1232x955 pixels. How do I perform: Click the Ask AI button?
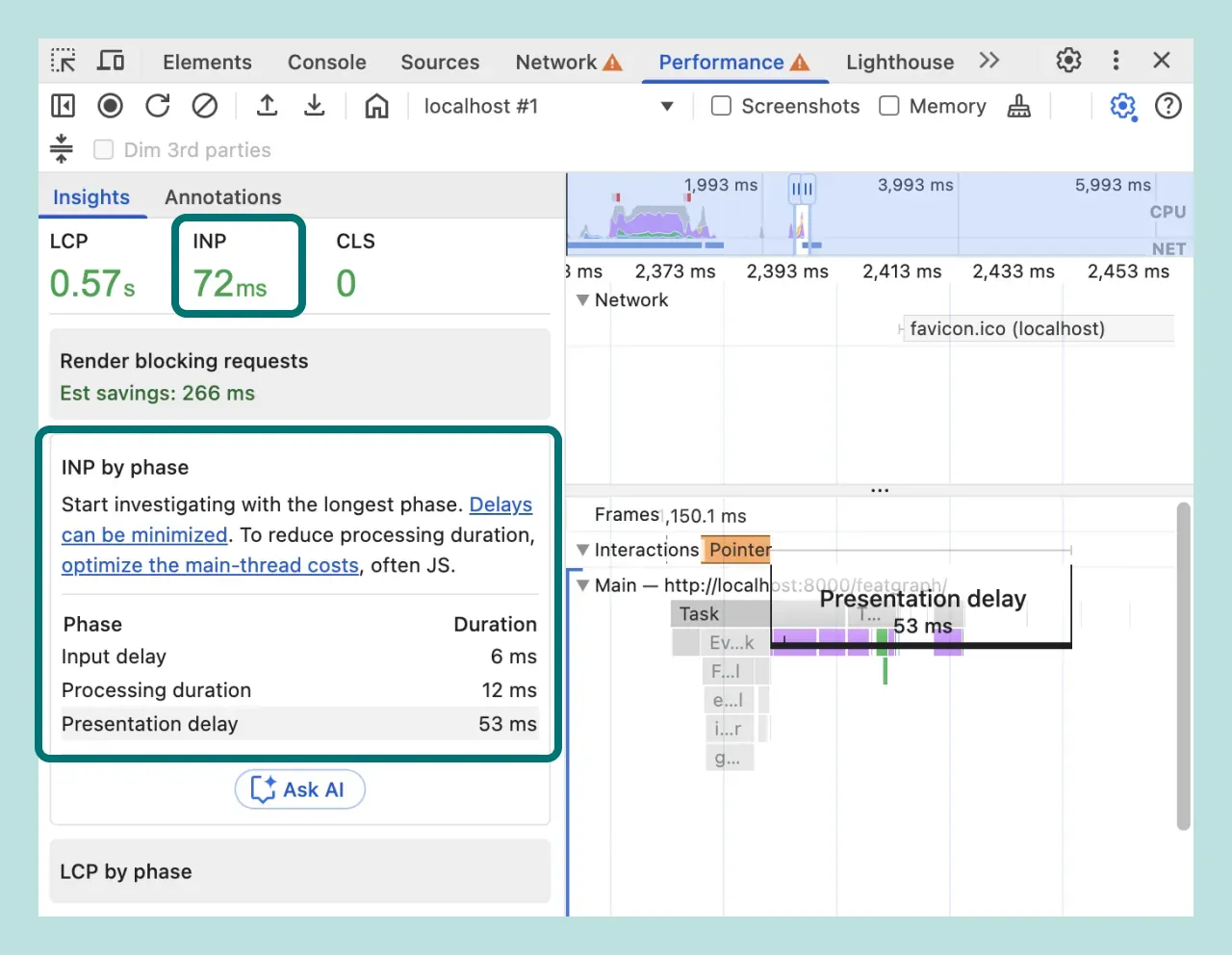tap(299, 789)
